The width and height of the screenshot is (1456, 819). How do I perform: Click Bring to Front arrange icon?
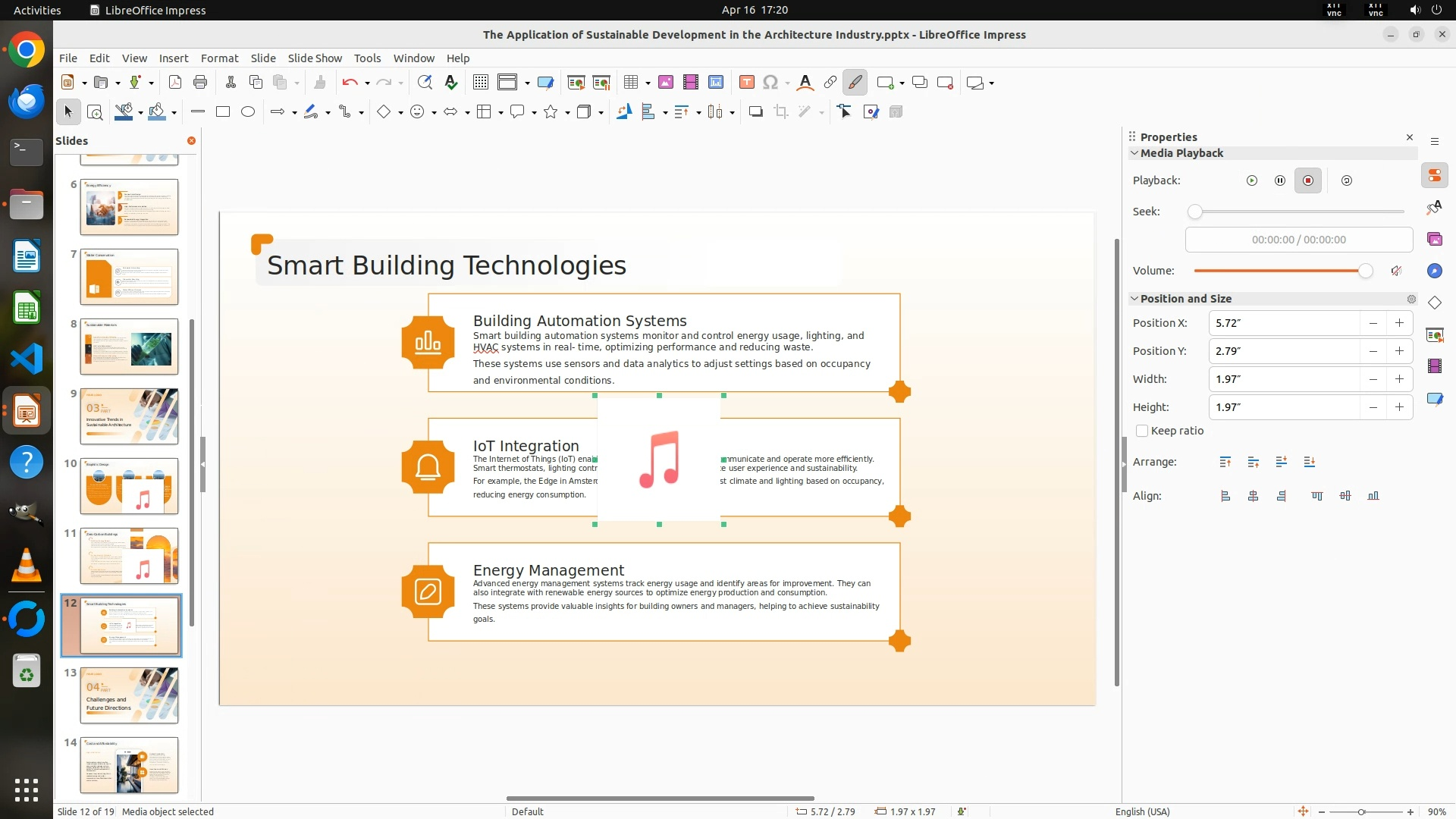1225,462
